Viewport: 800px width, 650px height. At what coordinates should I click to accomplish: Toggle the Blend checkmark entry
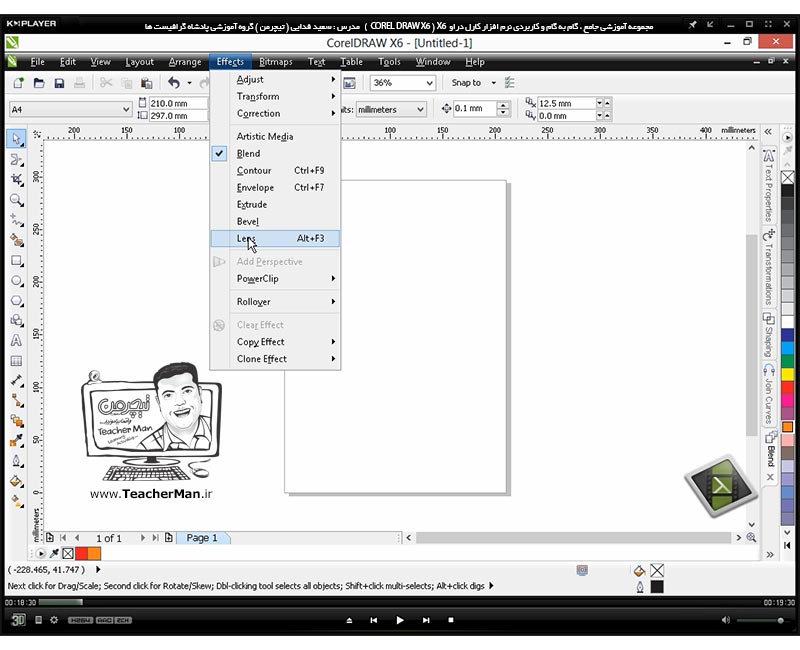[x=275, y=154]
